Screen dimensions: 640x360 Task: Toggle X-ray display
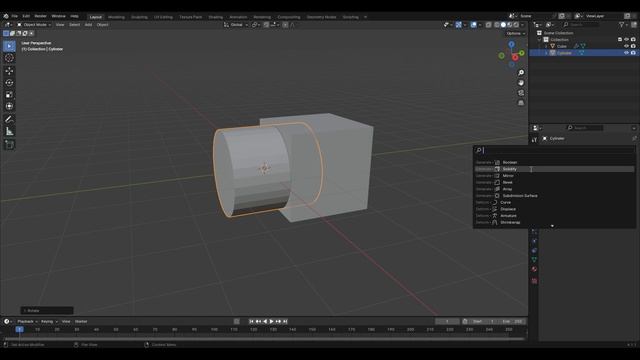(x=488, y=25)
